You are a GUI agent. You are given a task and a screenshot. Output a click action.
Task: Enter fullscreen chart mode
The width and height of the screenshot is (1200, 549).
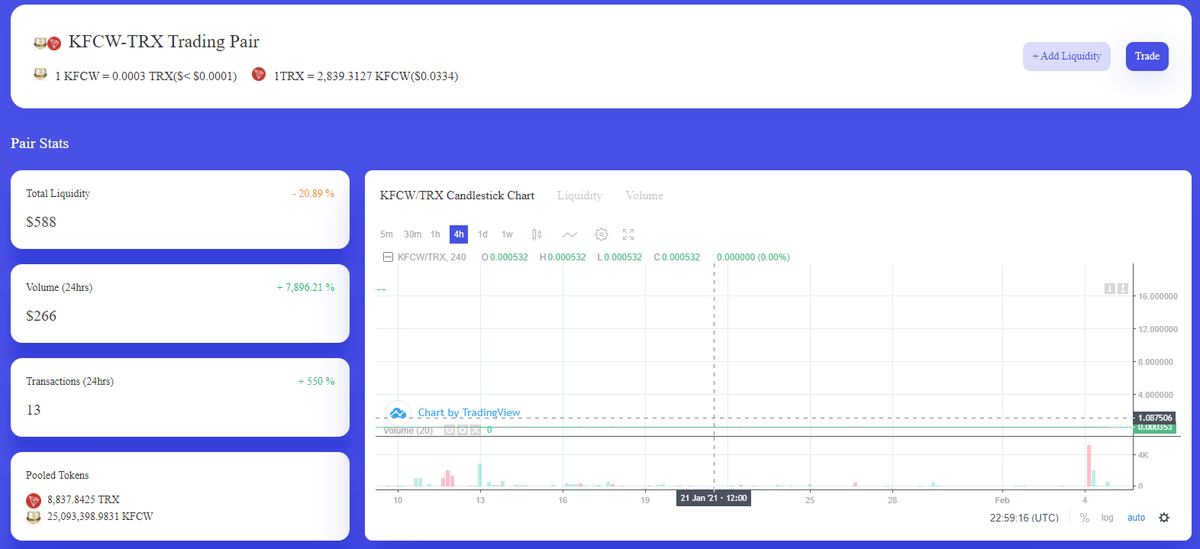click(628, 234)
